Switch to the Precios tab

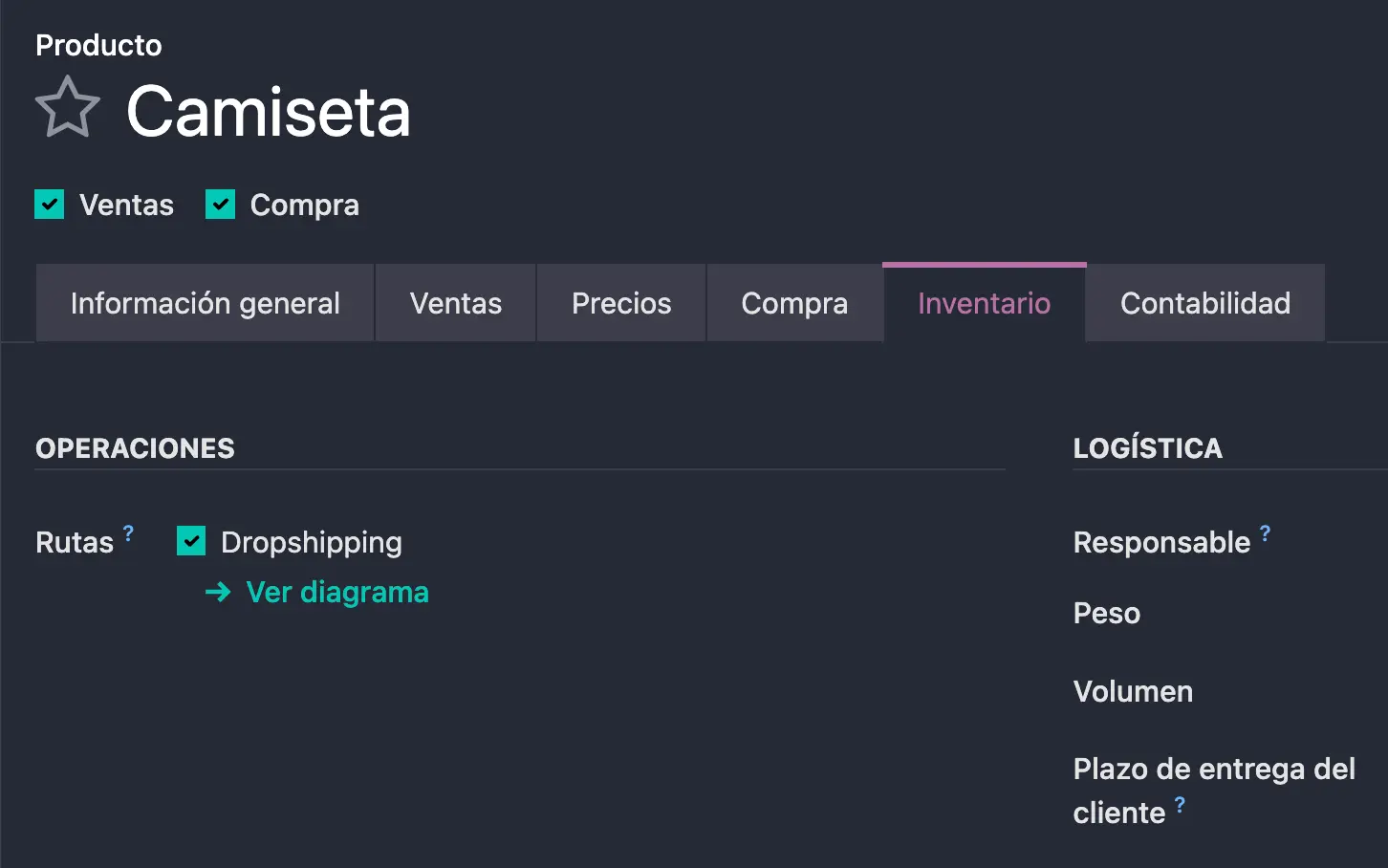point(620,302)
